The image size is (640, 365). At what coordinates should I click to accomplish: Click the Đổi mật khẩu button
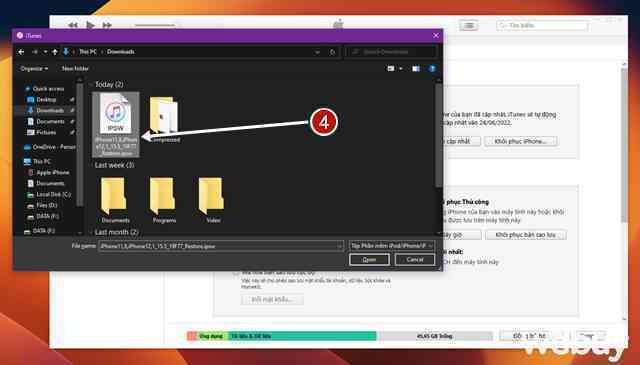point(272,300)
